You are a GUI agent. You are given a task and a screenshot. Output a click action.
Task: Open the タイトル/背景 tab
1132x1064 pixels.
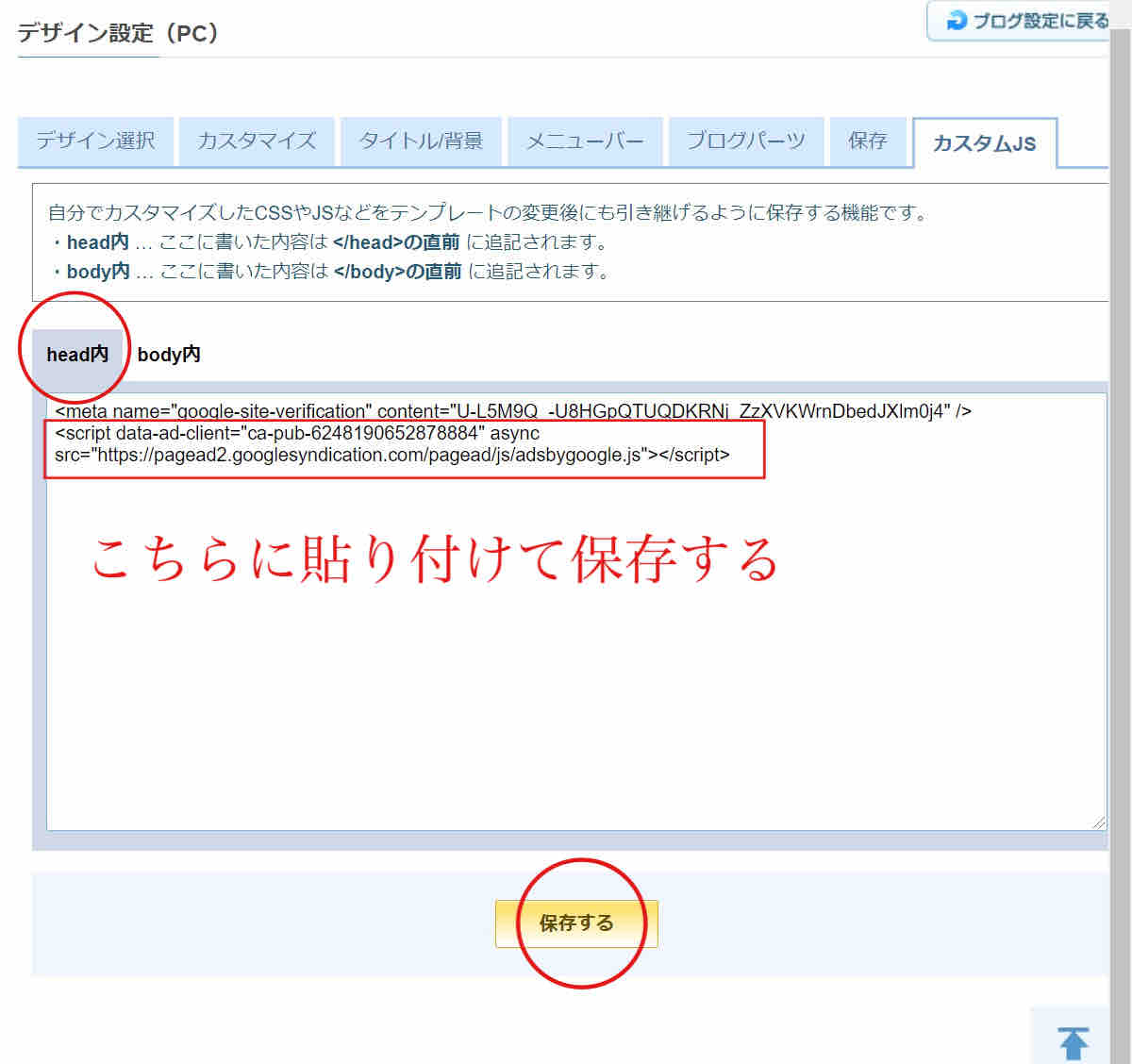421,141
